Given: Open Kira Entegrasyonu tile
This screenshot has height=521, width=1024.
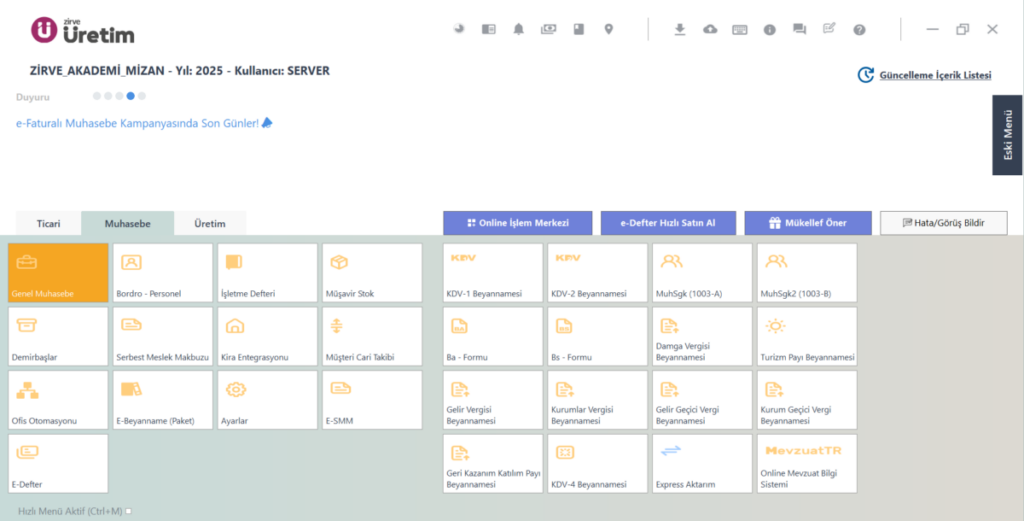Looking at the screenshot, I should 267,336.
